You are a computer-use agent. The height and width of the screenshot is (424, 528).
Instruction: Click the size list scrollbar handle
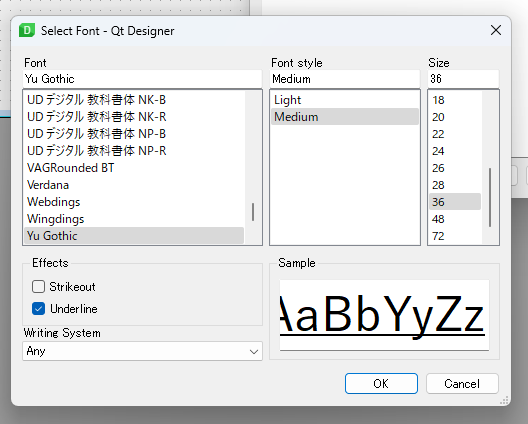pyautogui.click(x=490, y=197)
